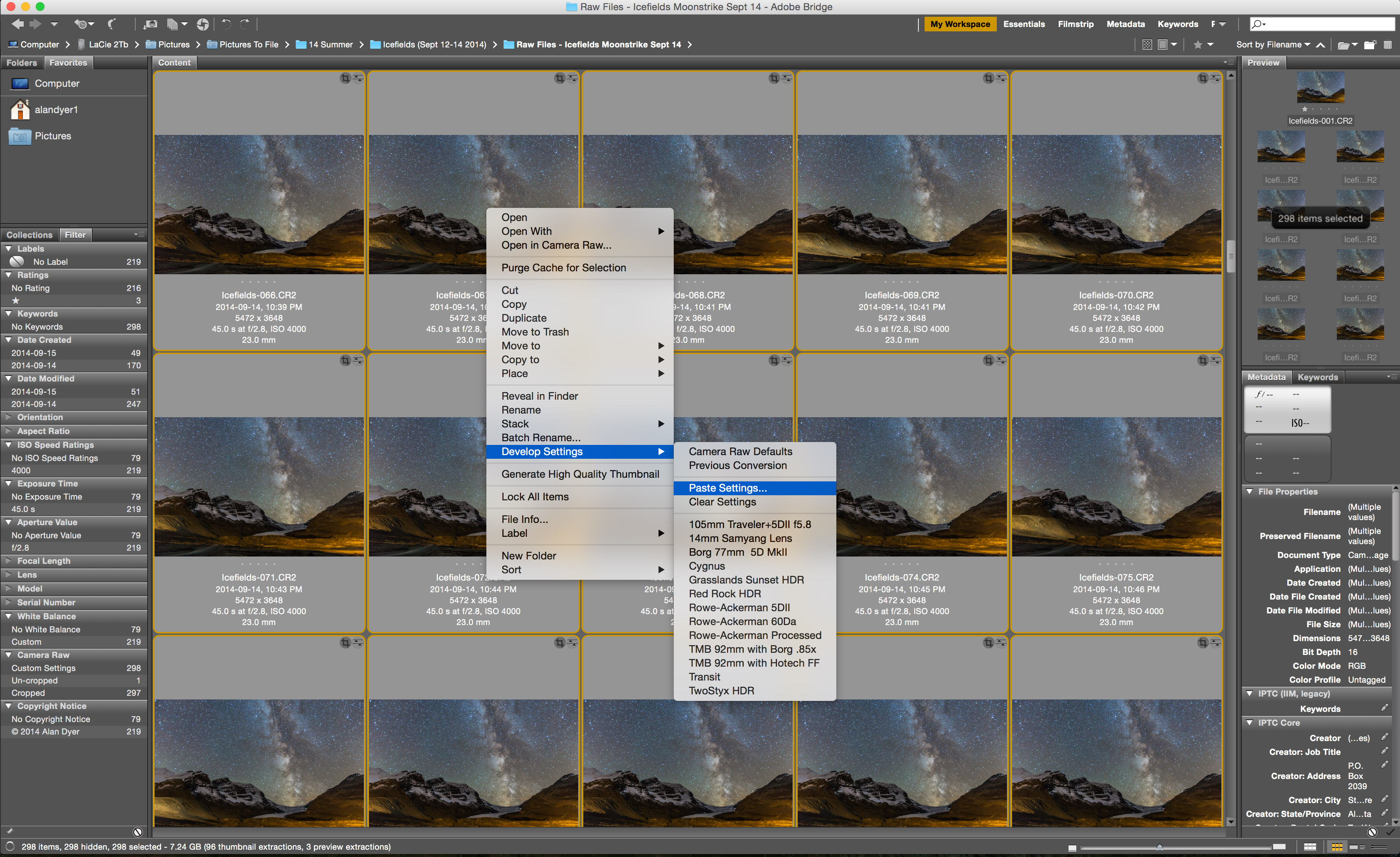Click the go back arrow
This screenshot has height=857, width=1400.
click(x=17, y=24)
